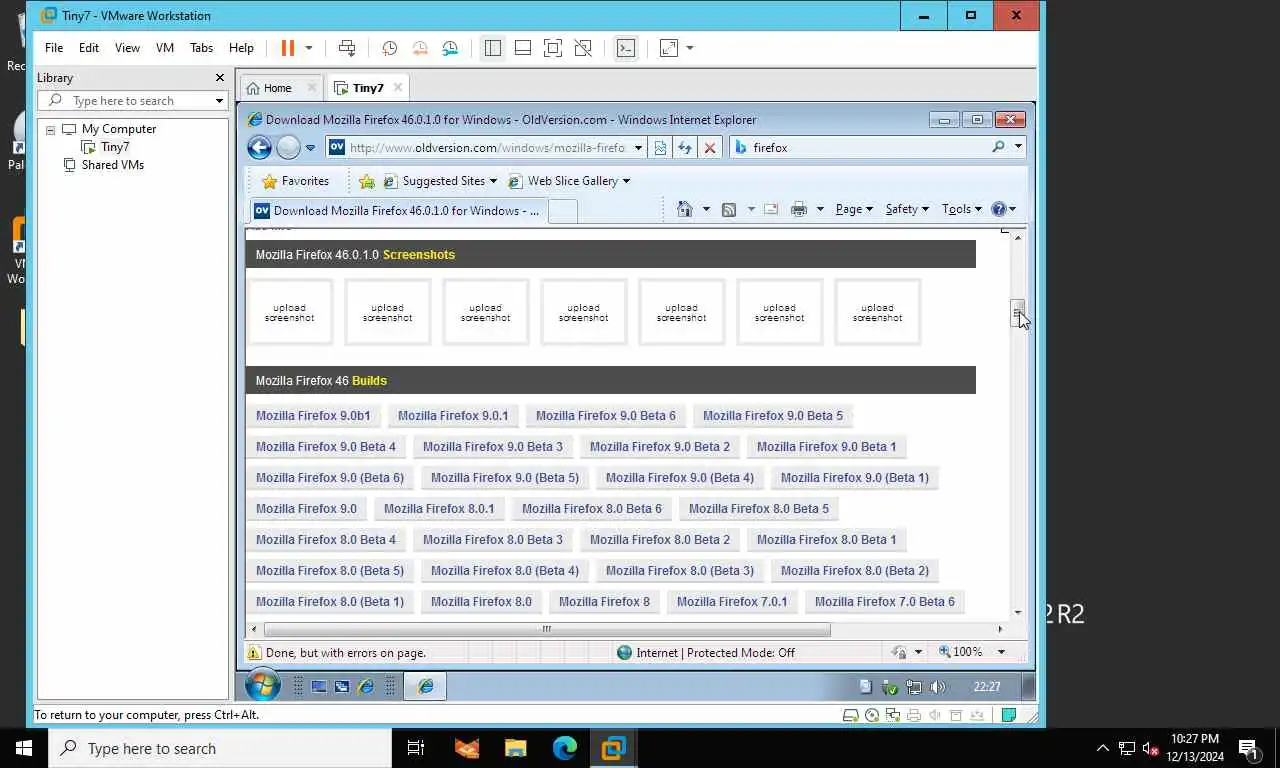This screenshot has height=768, width=1280.
Task: Open the VMware File menu
Action: coord(54,48)
